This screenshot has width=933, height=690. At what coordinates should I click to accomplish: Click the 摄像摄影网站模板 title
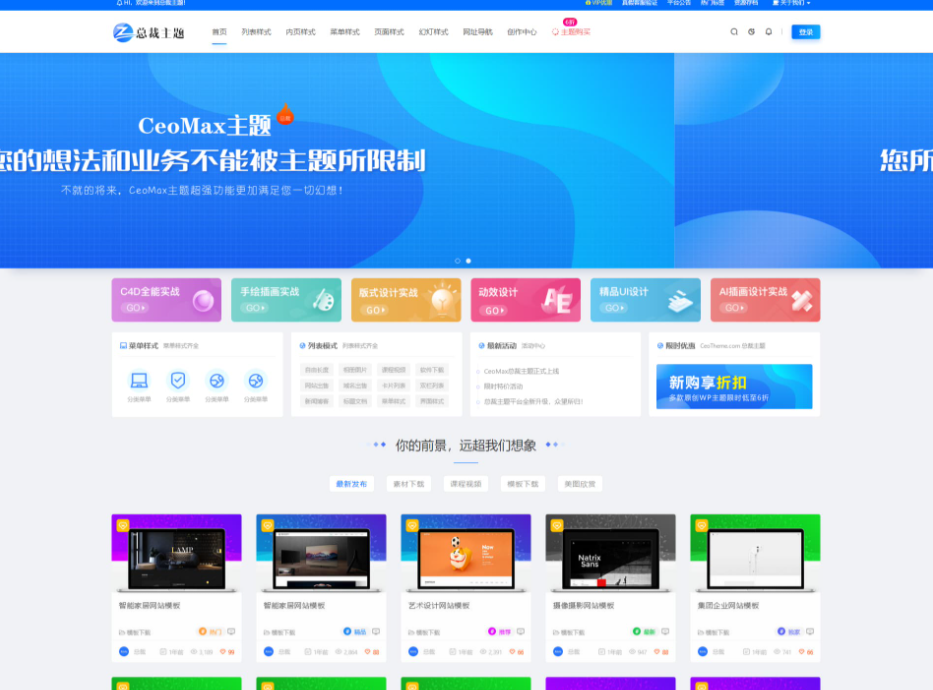pyautogui.click(x=584, y=606)
